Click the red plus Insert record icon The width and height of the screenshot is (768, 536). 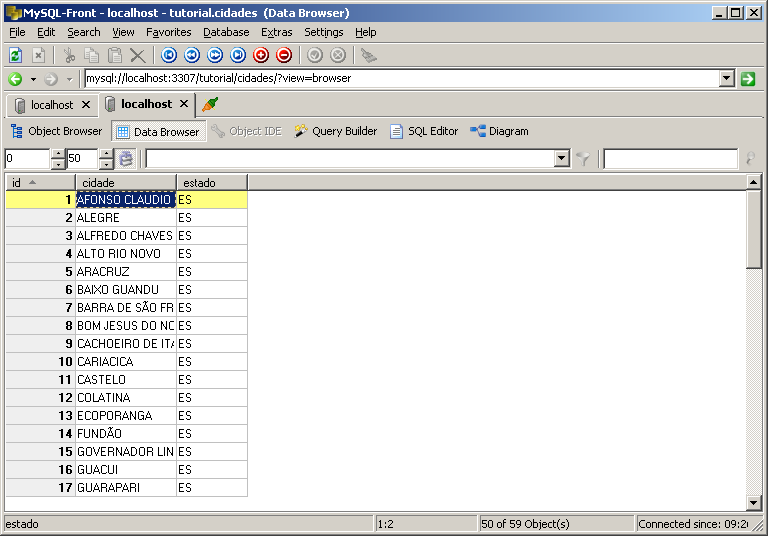[x=261, y=55]
